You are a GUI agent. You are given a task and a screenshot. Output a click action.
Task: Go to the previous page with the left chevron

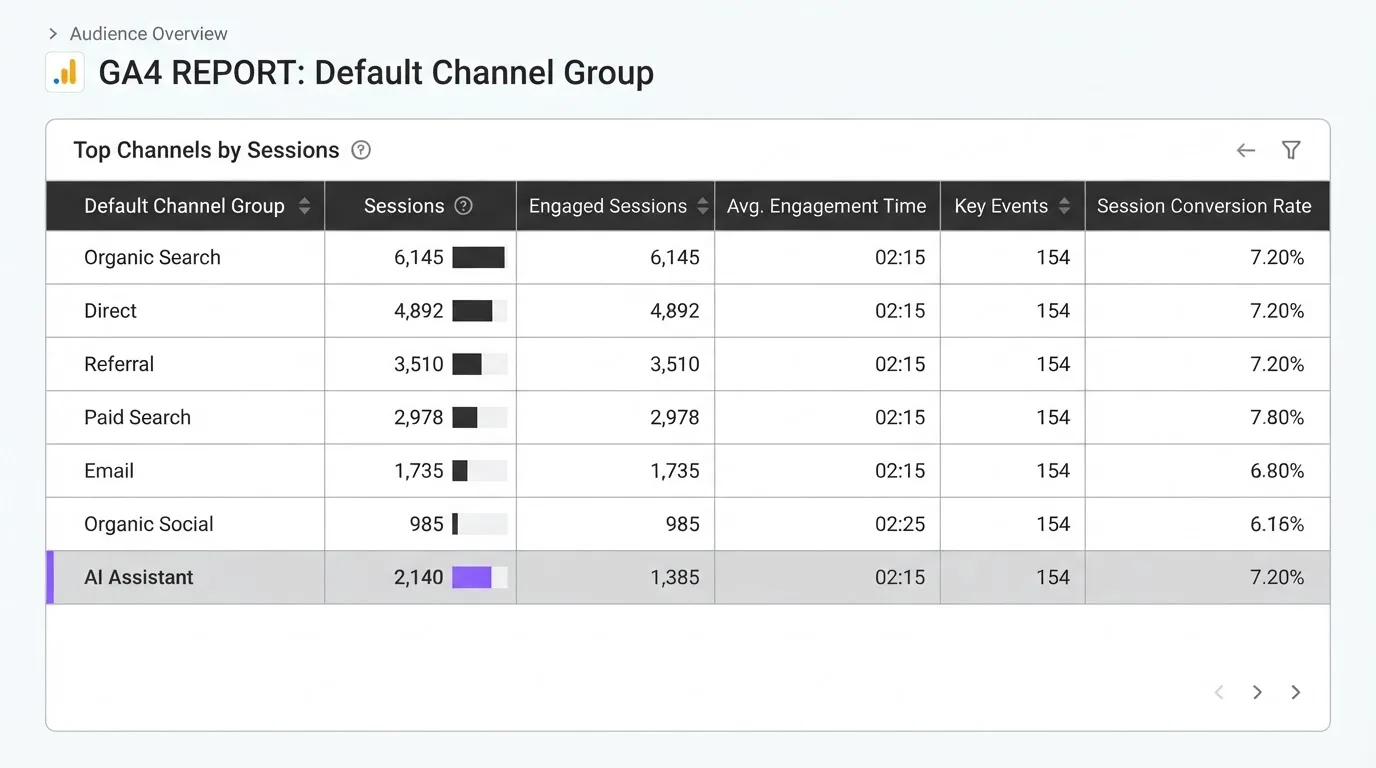pyautogui.click(x=1219, y=692)
